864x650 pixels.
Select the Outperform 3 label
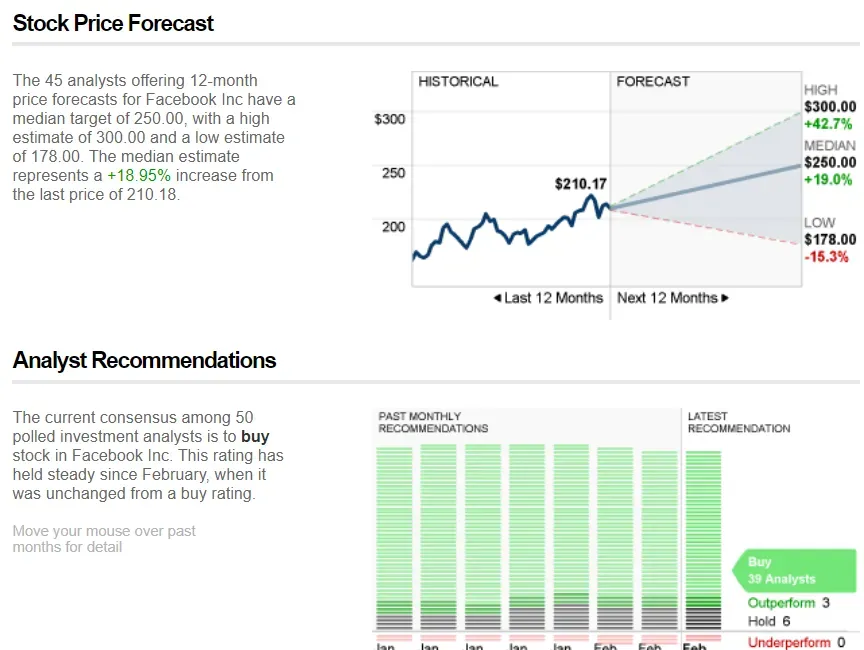[x=788, y=603]
